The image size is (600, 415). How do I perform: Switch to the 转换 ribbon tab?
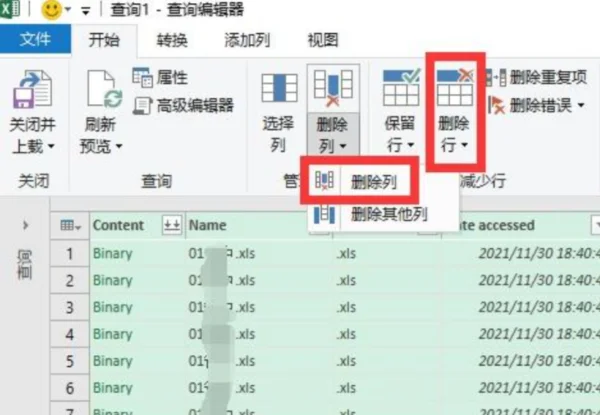pyautogui.click(x=172, y=40)
